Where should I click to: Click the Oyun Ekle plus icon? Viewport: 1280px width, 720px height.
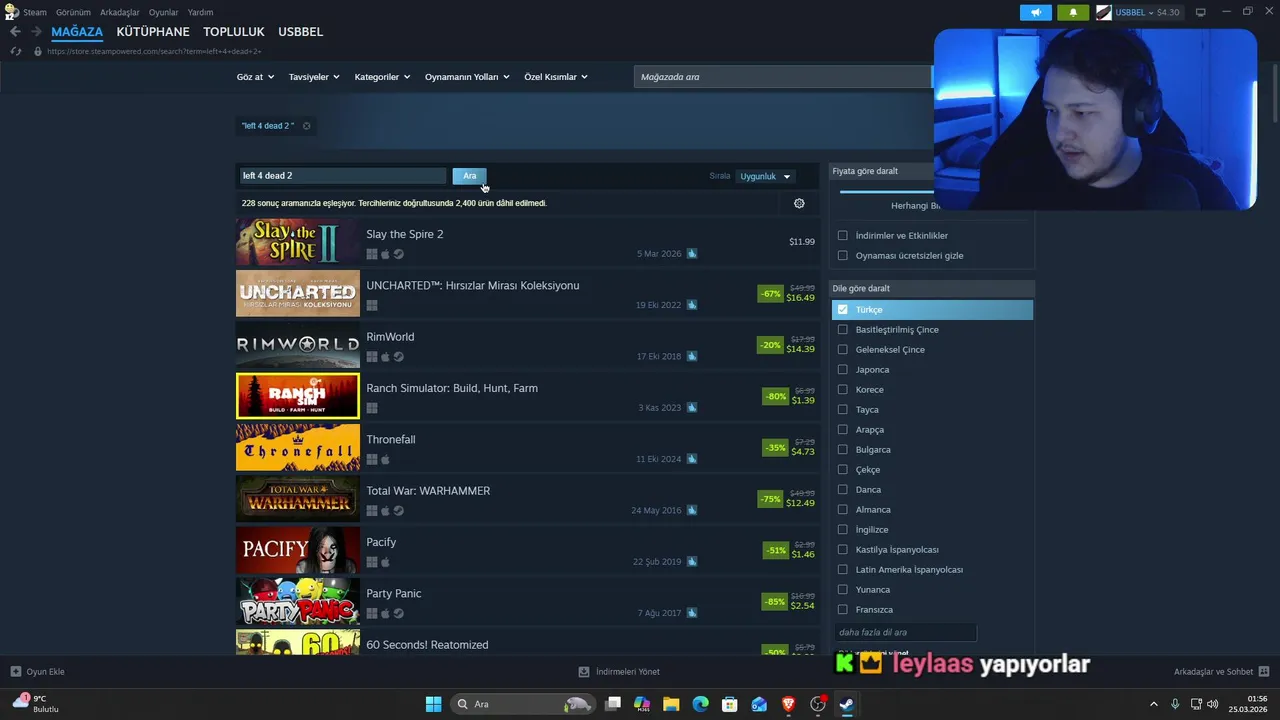pyautogui.click(x=16, y=671)
